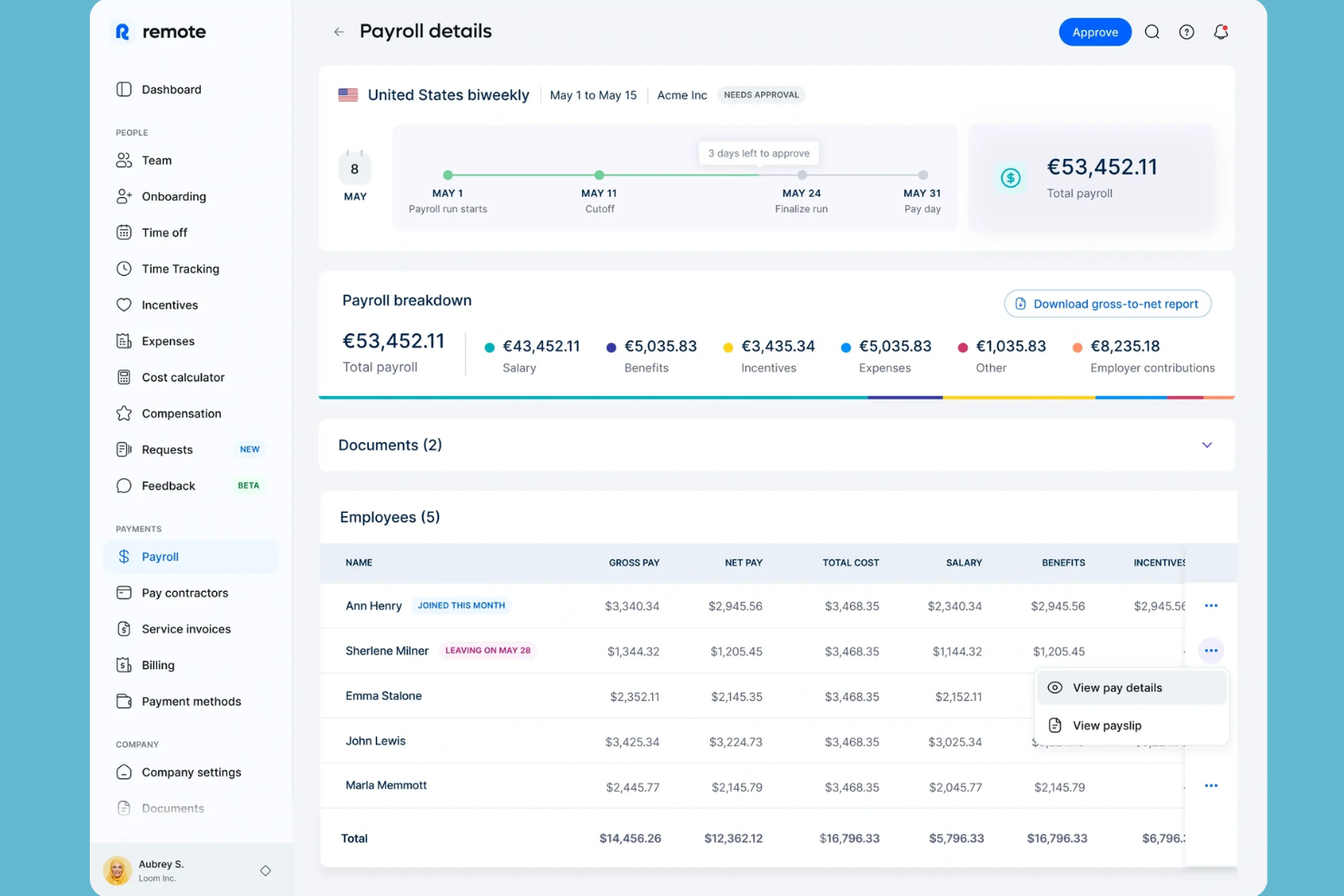Choose View payslip from the menu
This screenshot has height=896, width=1344.
pyautogui.click(x=1106, y=725)
